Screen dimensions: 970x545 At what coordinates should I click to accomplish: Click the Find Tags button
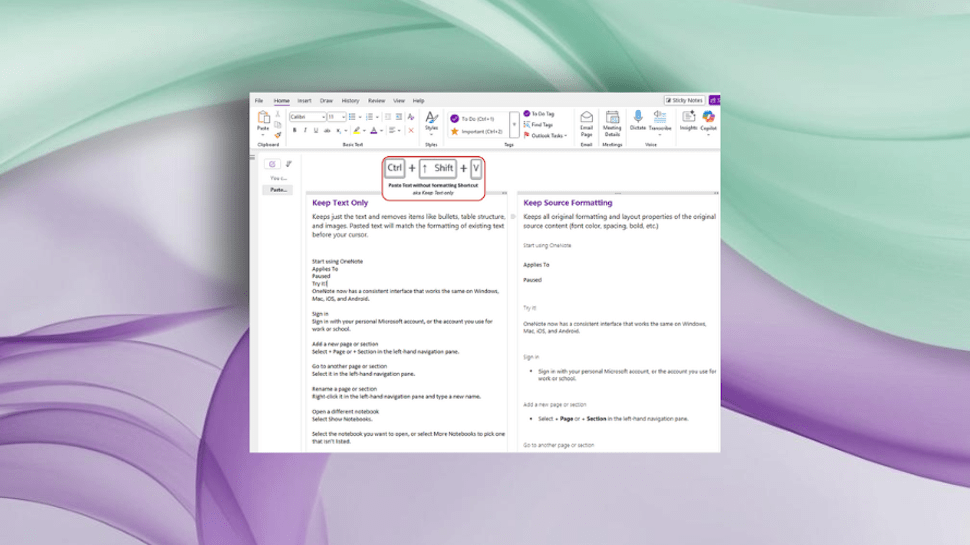pos(538,125)
